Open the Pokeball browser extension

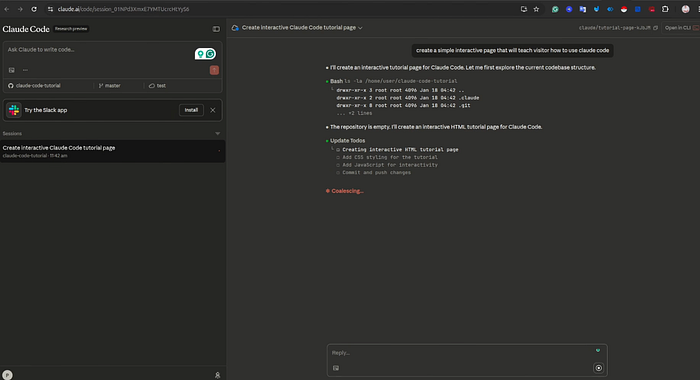click(624, 9)
